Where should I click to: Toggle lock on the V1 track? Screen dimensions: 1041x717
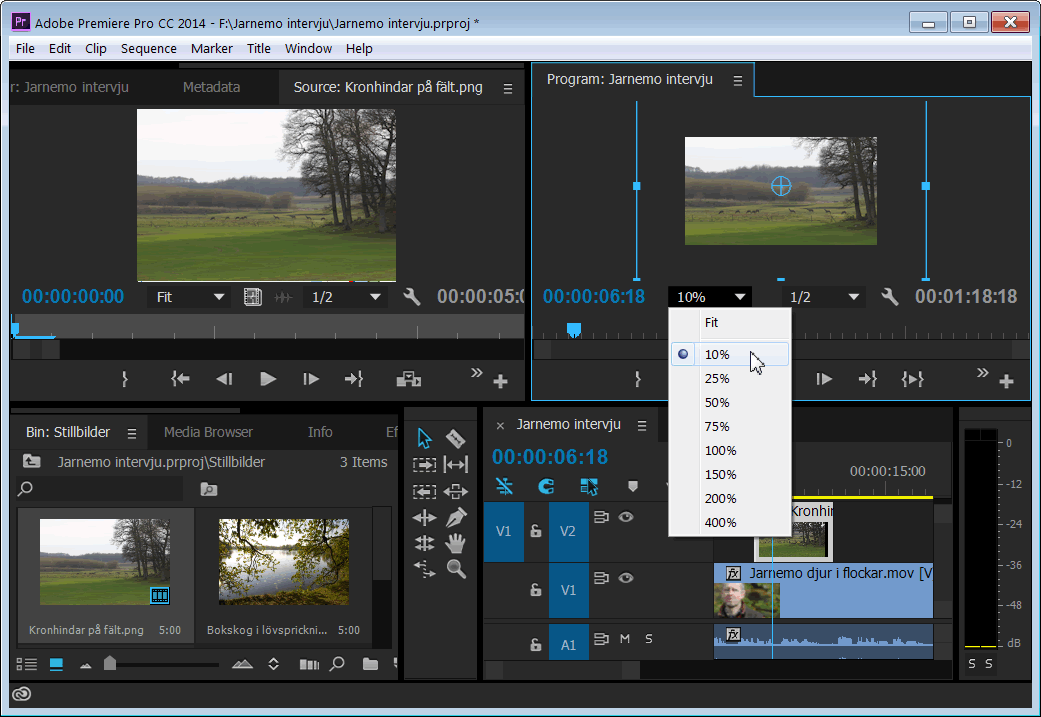[x=536, y=590]
